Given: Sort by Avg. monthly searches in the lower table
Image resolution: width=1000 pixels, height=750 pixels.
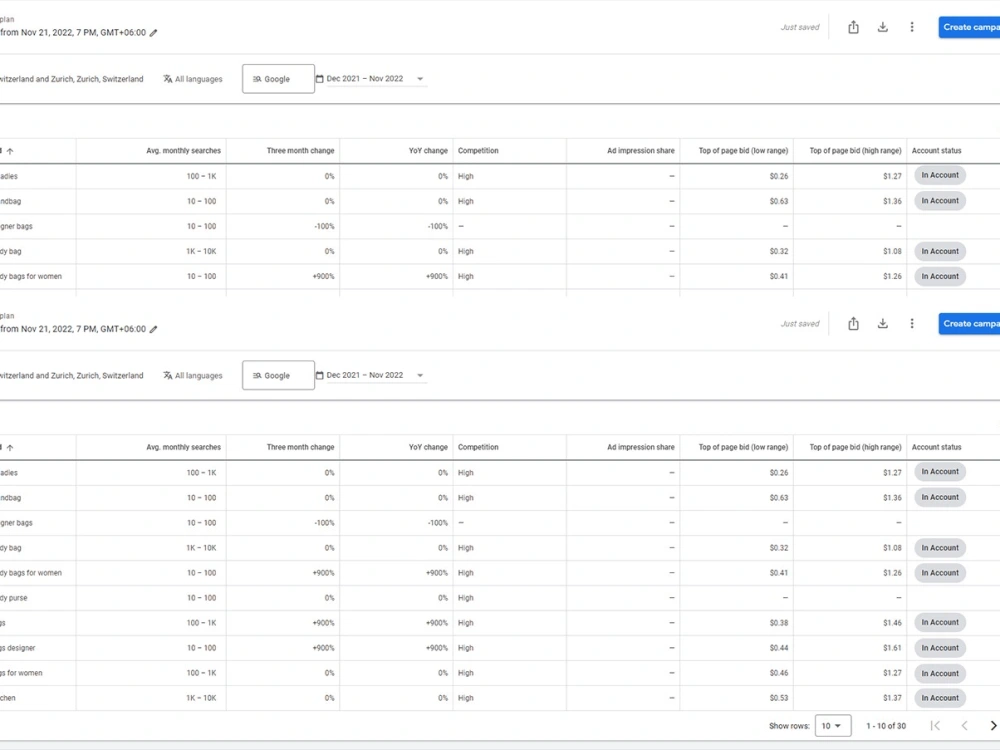Looking at the screenshot, I should (x=183, y=447).
